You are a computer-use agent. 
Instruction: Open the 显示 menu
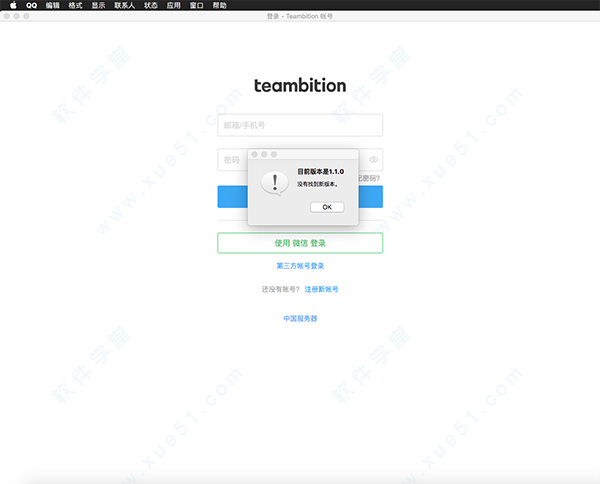point(98,5)
